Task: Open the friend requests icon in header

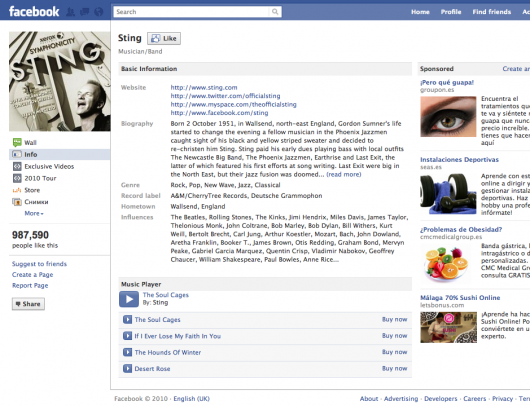Action: [x=71, y=12]
